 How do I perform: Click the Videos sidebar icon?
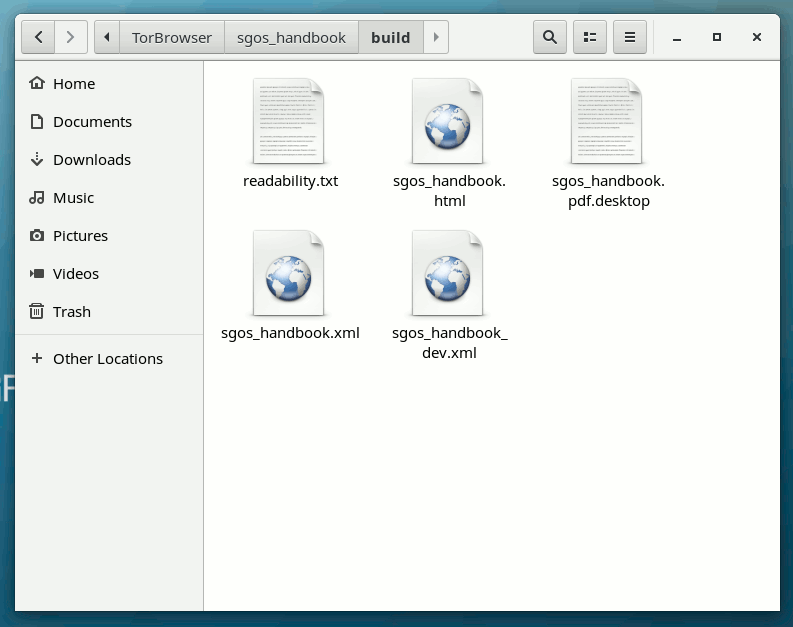pyautogui.click(x=37, y=274)
